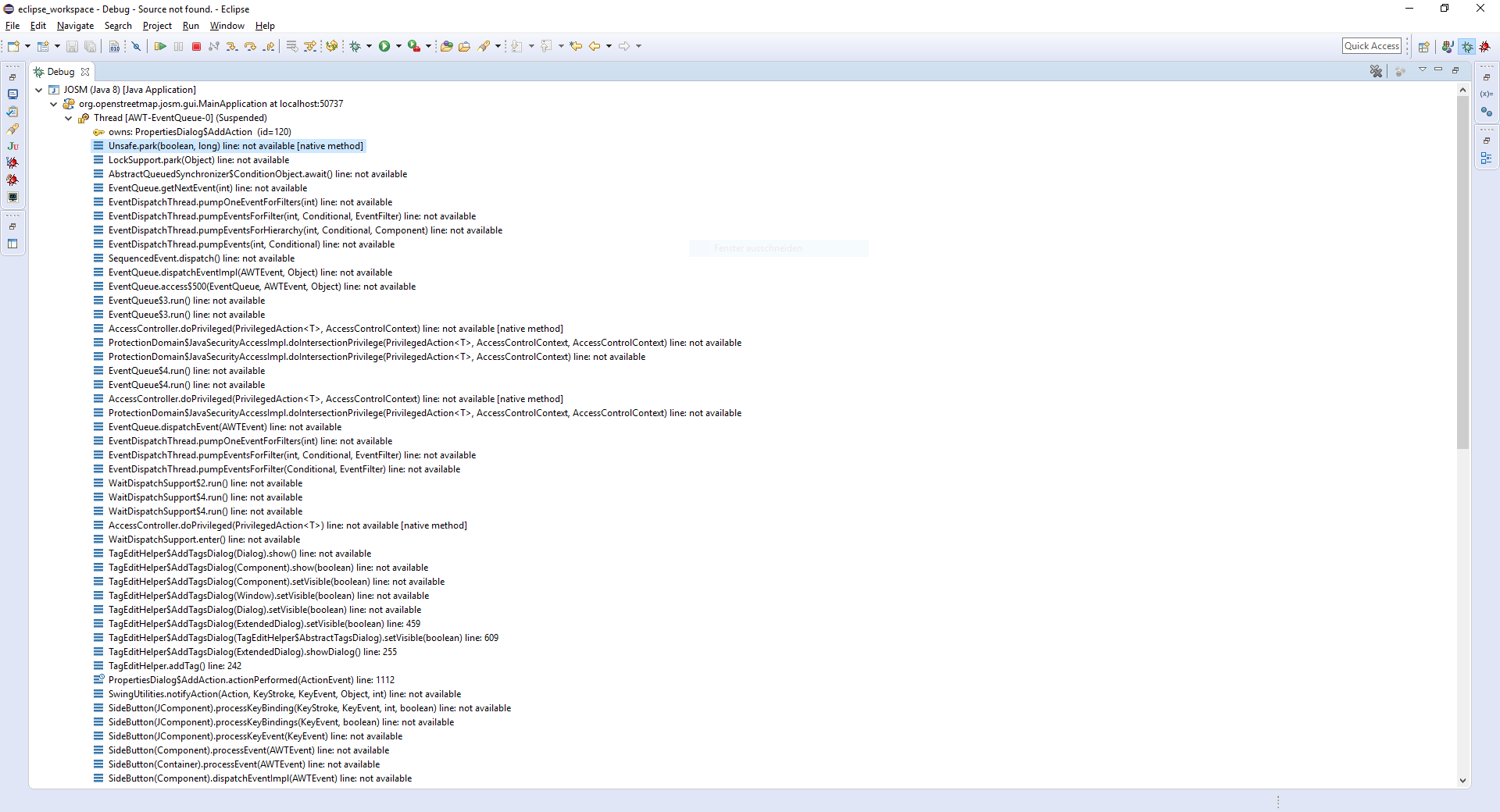Toggle Skip All Breakpoints in toolbar
1500x812 pixels.
tap(136, 47)
